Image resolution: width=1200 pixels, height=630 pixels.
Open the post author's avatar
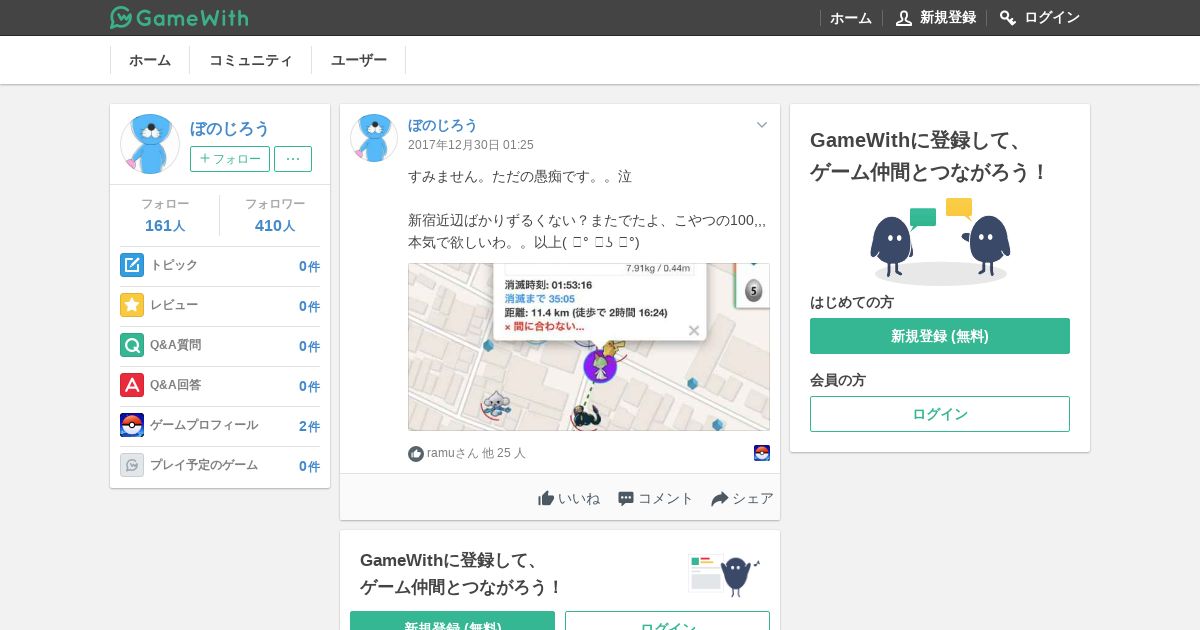click(x=374, y=138)
